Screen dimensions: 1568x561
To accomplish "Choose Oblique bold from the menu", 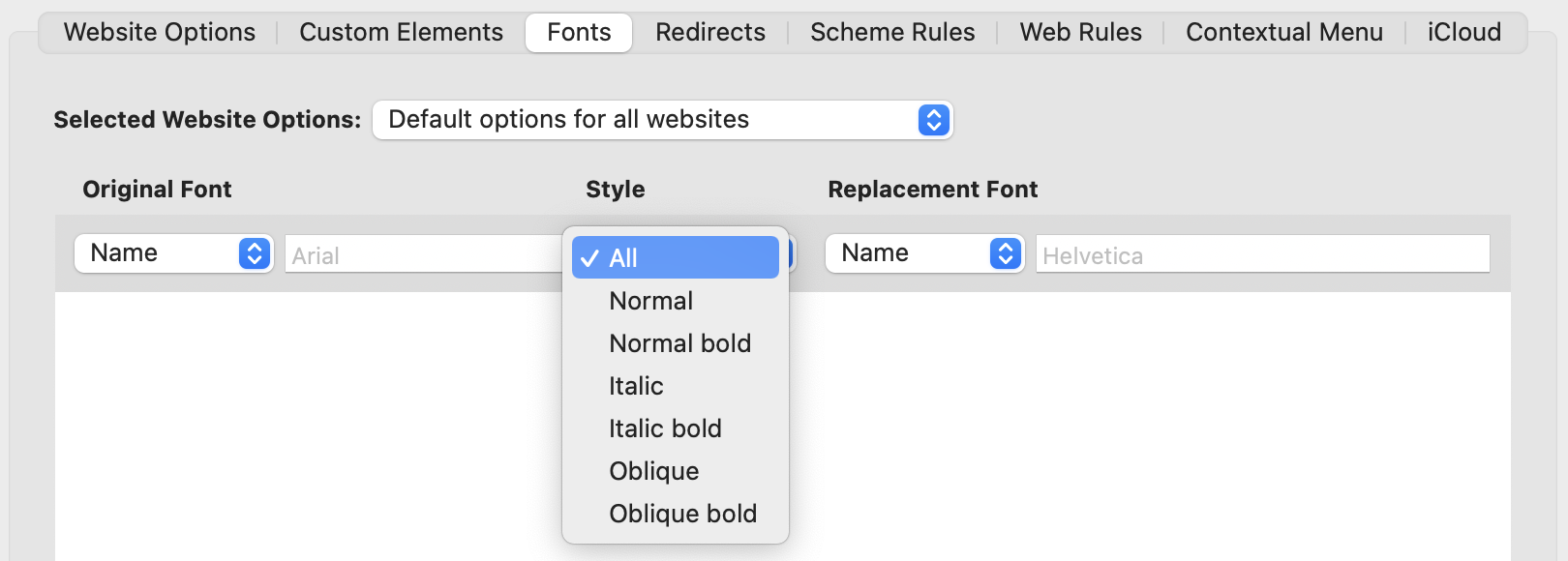I will [x=682, y=514].
